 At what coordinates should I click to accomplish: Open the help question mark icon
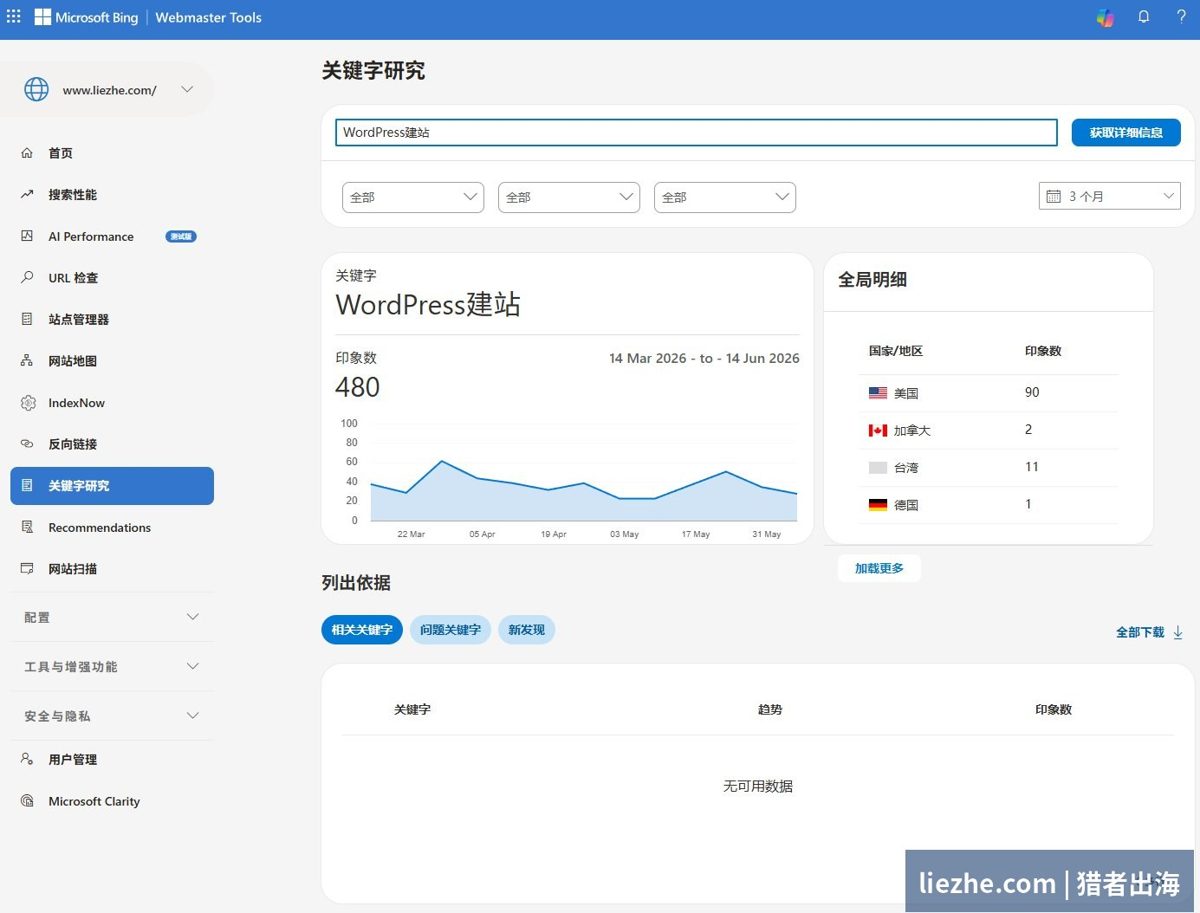click(x=1181, y=17)
